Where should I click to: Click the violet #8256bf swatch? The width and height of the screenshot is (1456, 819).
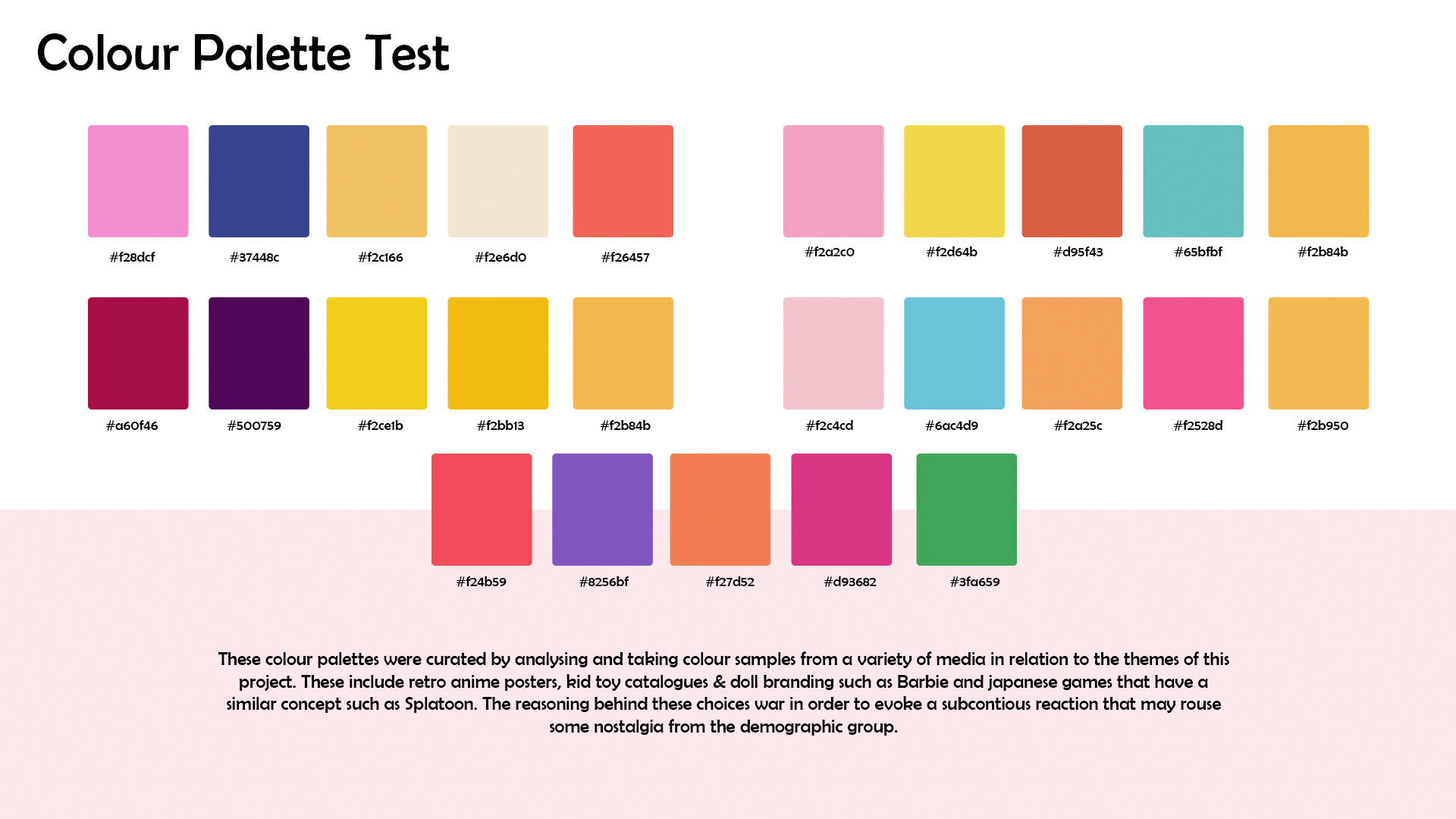pos(602,510)
